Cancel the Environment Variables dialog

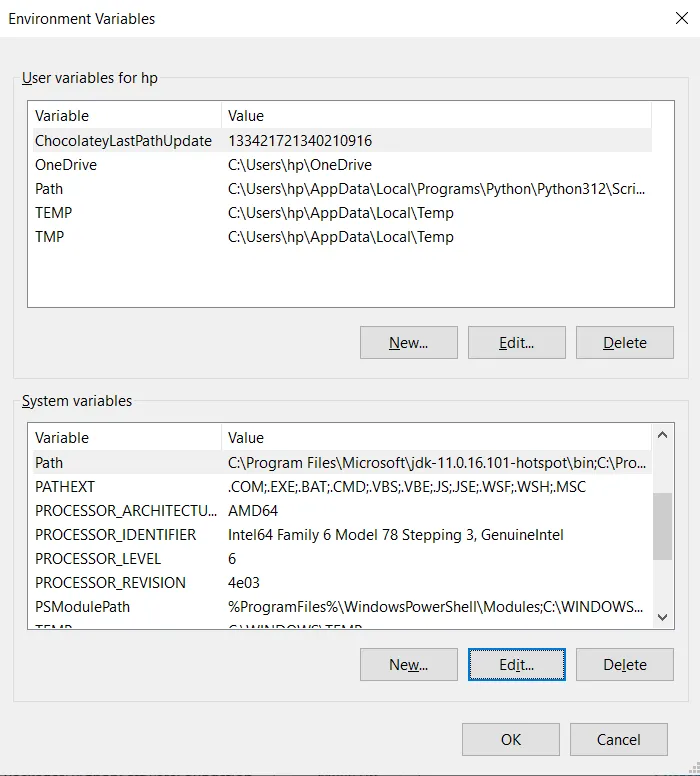[618, 740]
